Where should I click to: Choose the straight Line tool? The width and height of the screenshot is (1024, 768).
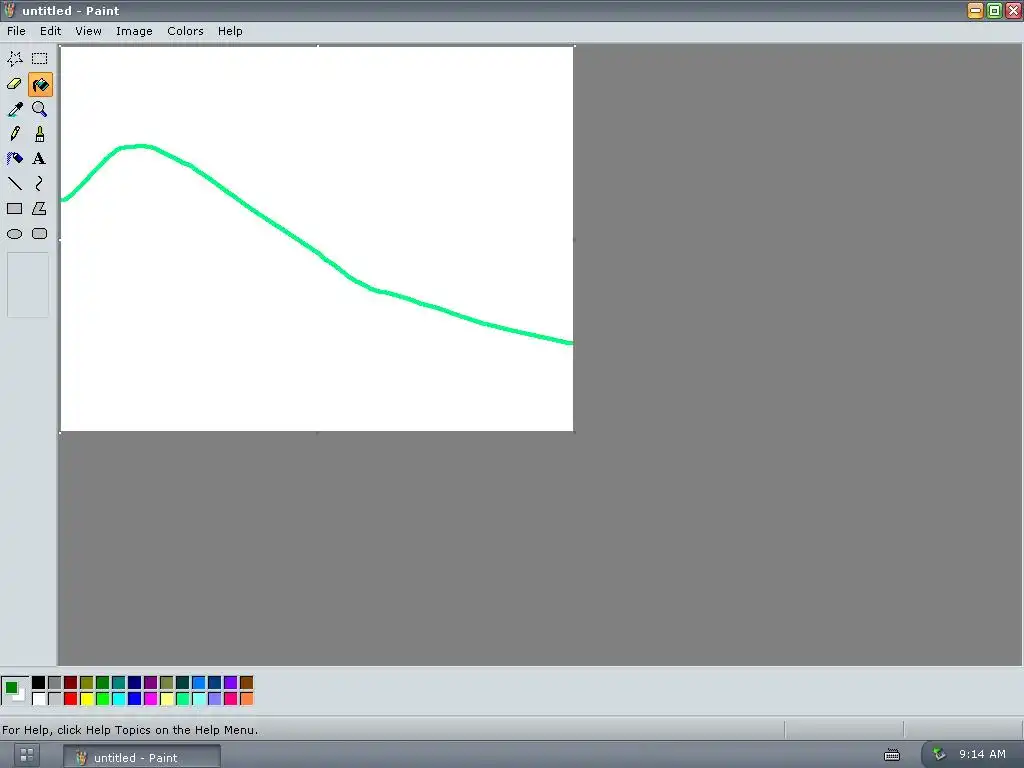pyautogui.click(x=14, y=184)
